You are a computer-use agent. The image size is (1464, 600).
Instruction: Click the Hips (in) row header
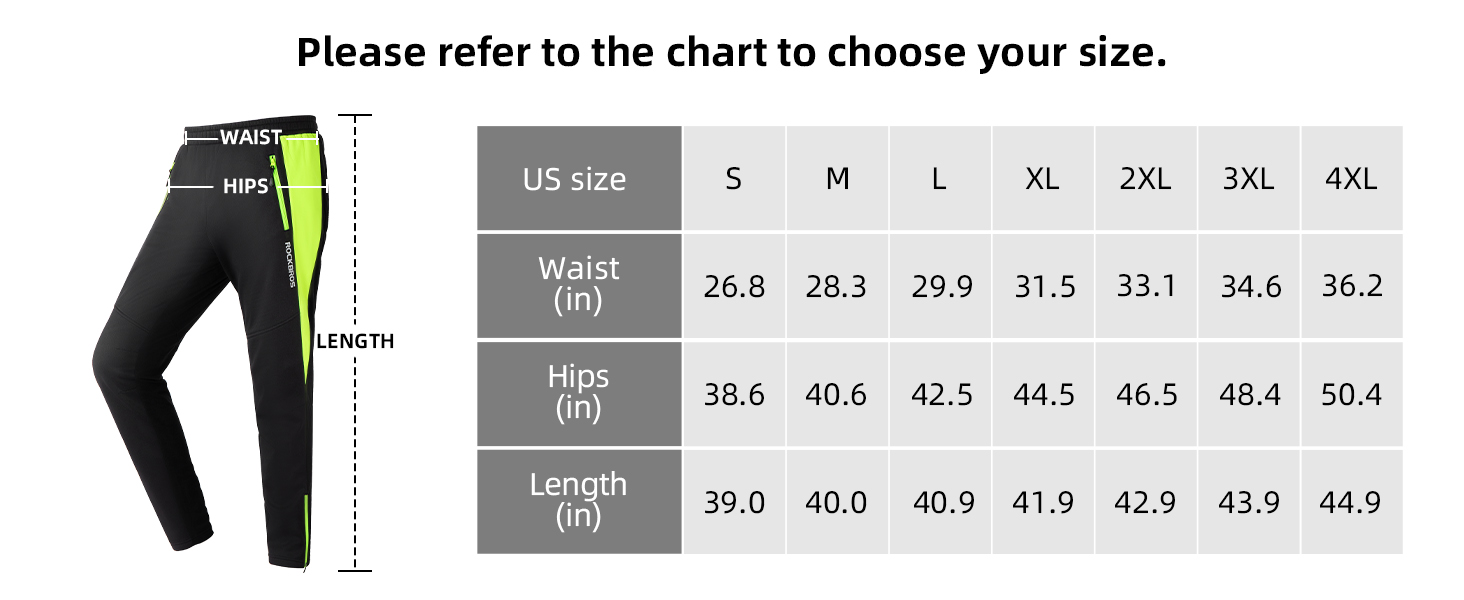[x=578, y=393]
